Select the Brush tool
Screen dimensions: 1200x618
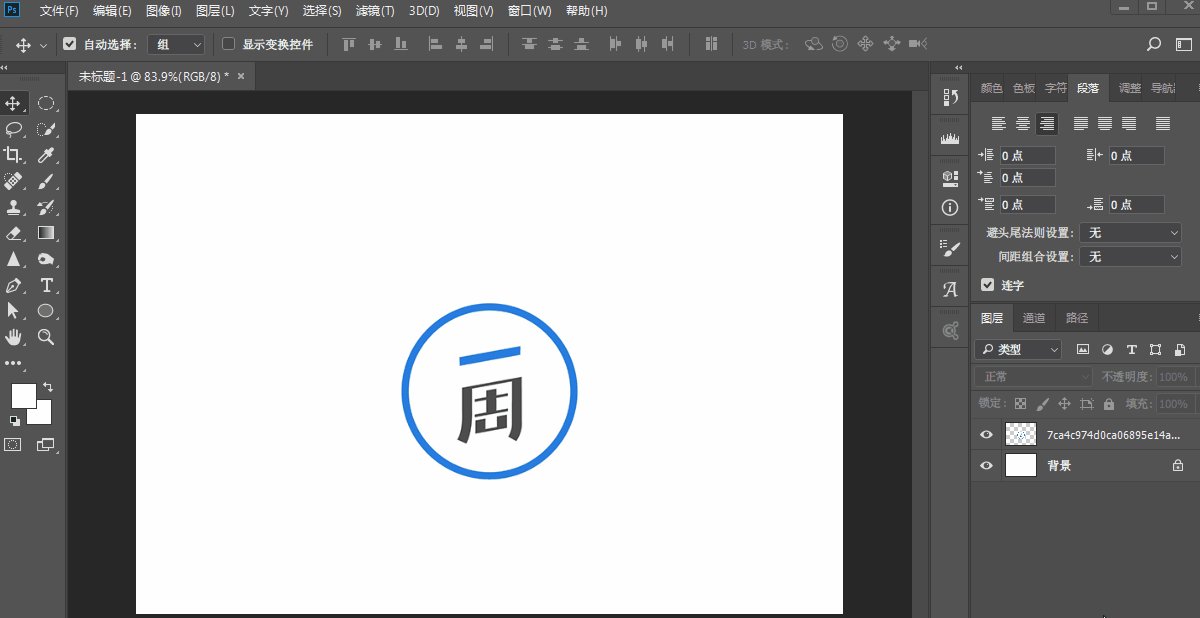point(46,181)
